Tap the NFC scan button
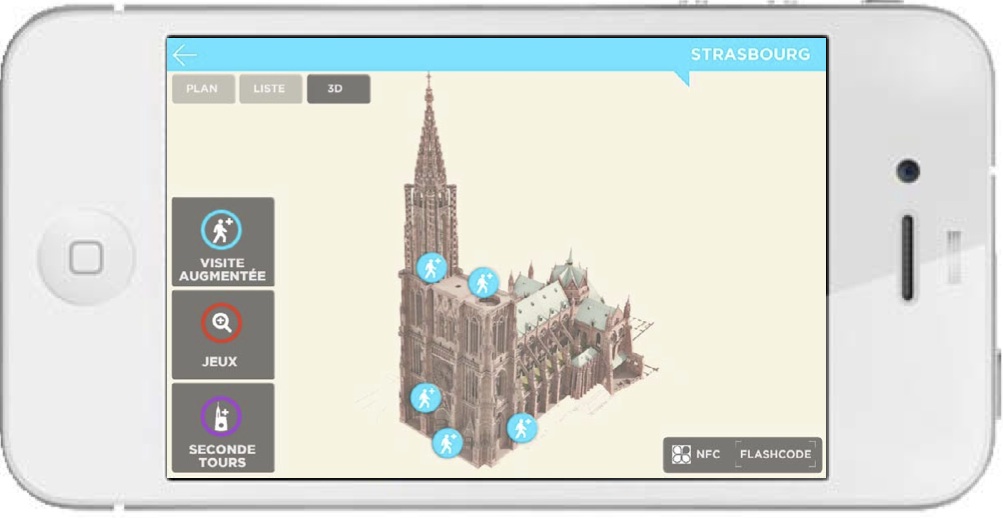The width and height of the screenshot is (1003, 518). coord(697,455)
